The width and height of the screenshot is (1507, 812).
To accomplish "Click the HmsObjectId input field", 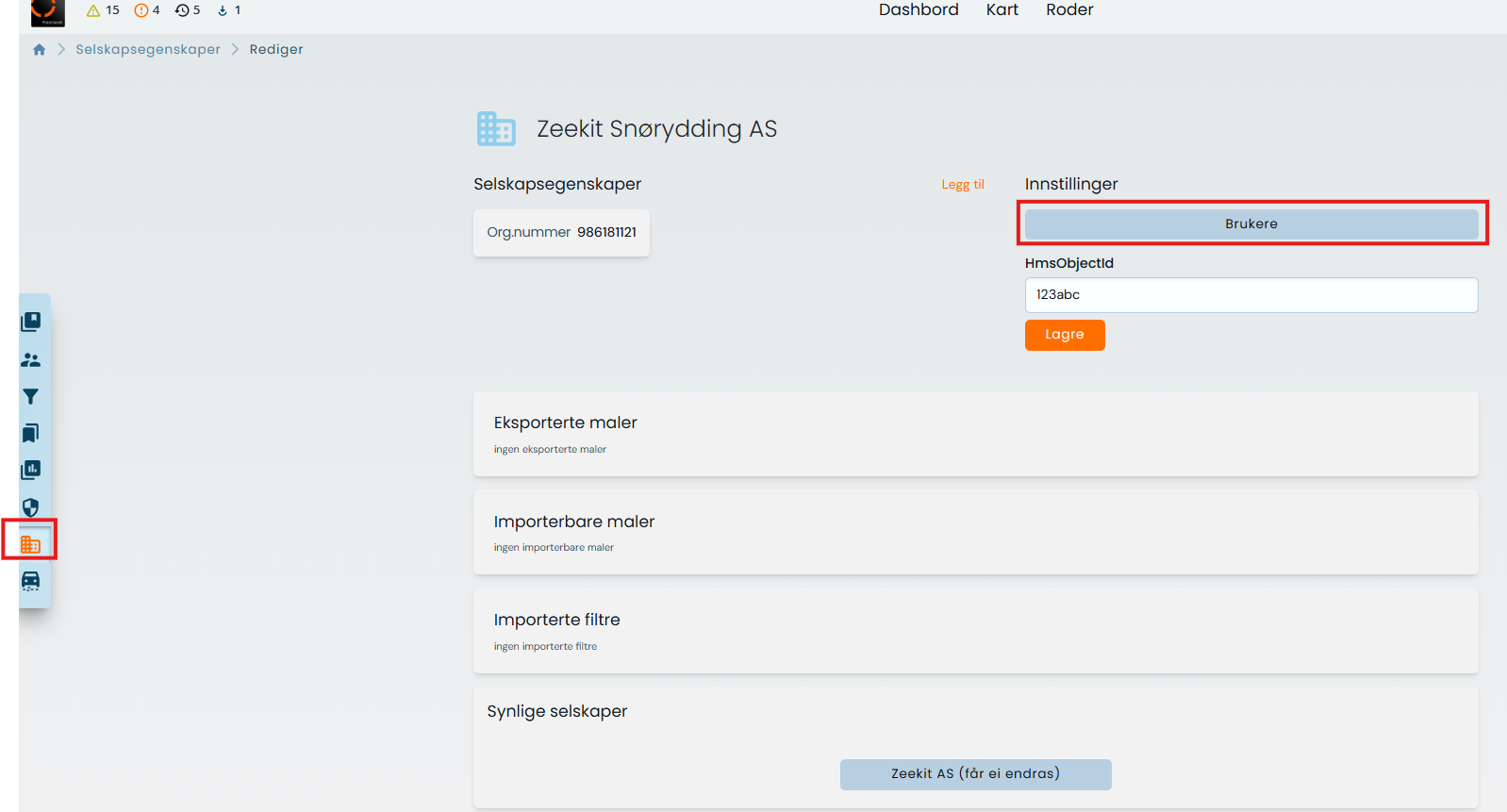I will (1250, 295).
